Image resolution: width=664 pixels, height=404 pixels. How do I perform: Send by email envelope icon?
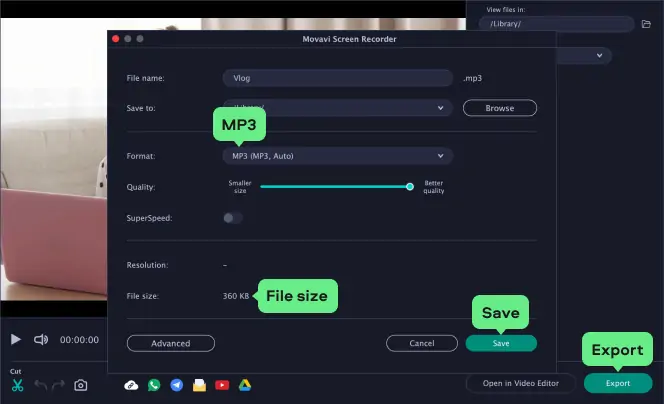pos(199,385)
